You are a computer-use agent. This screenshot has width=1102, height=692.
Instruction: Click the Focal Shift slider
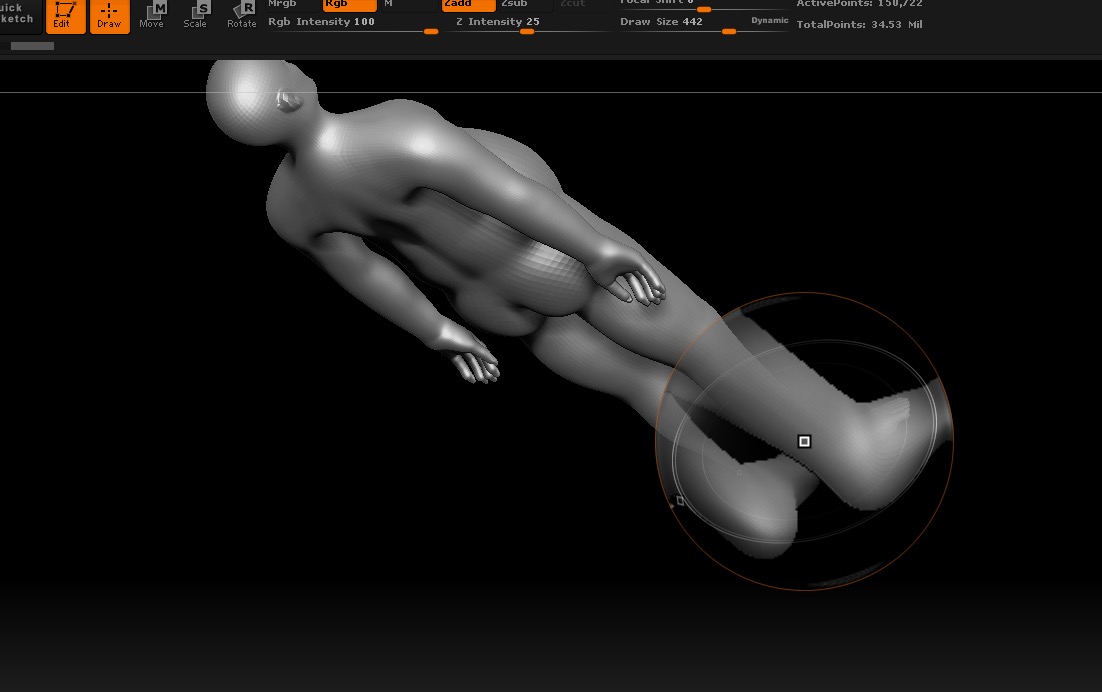(x=703, y=6)
